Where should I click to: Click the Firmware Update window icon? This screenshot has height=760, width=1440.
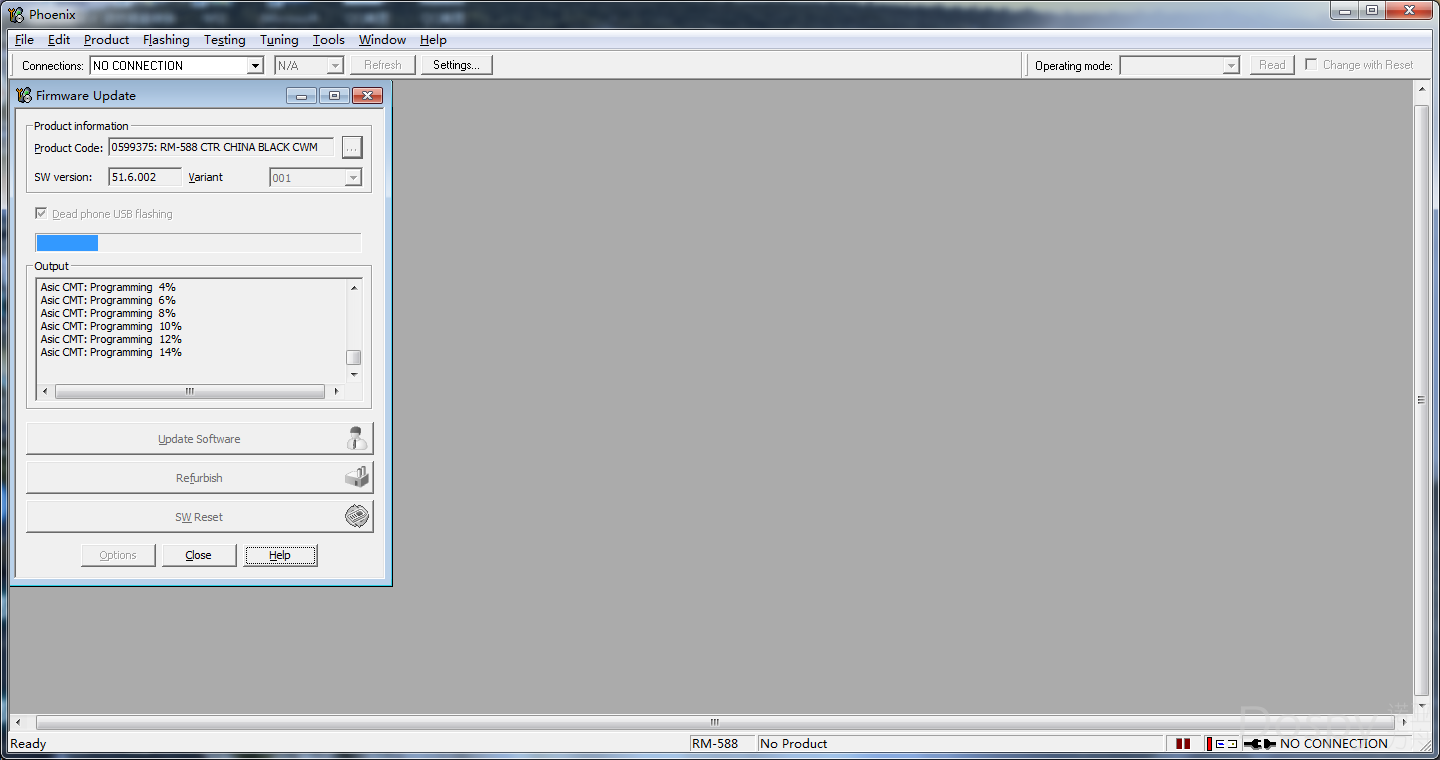(x=24, y=96)
